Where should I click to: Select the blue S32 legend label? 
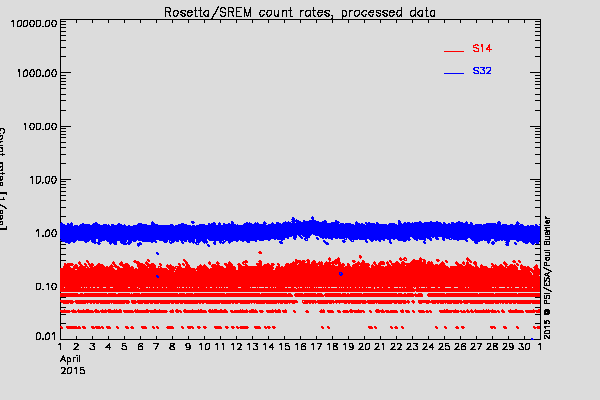coord(481,72)
